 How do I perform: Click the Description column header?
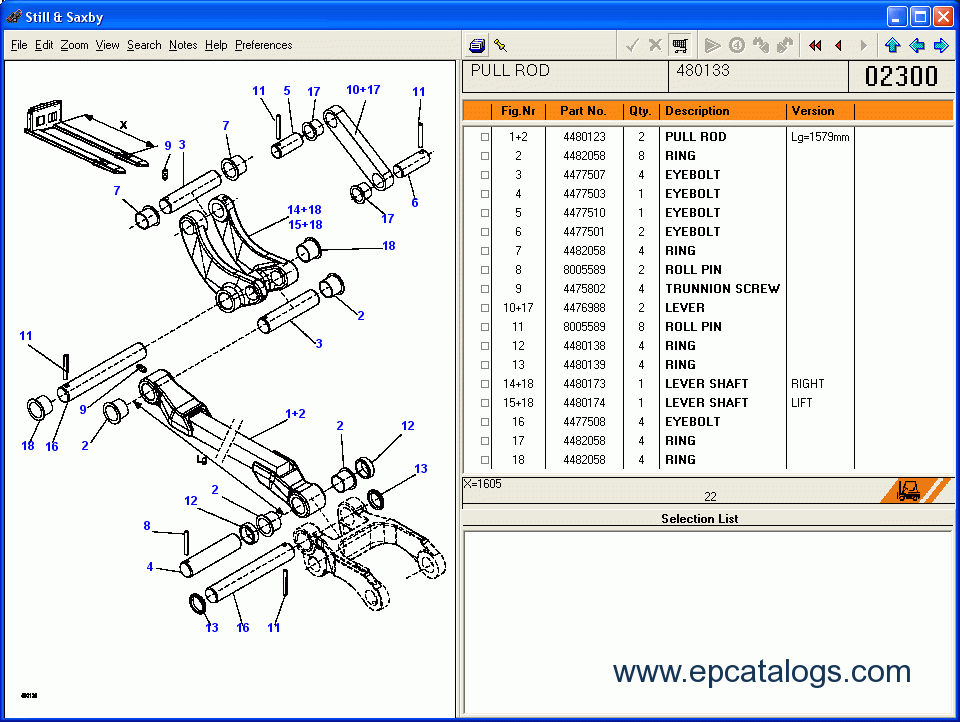point(722,111)
